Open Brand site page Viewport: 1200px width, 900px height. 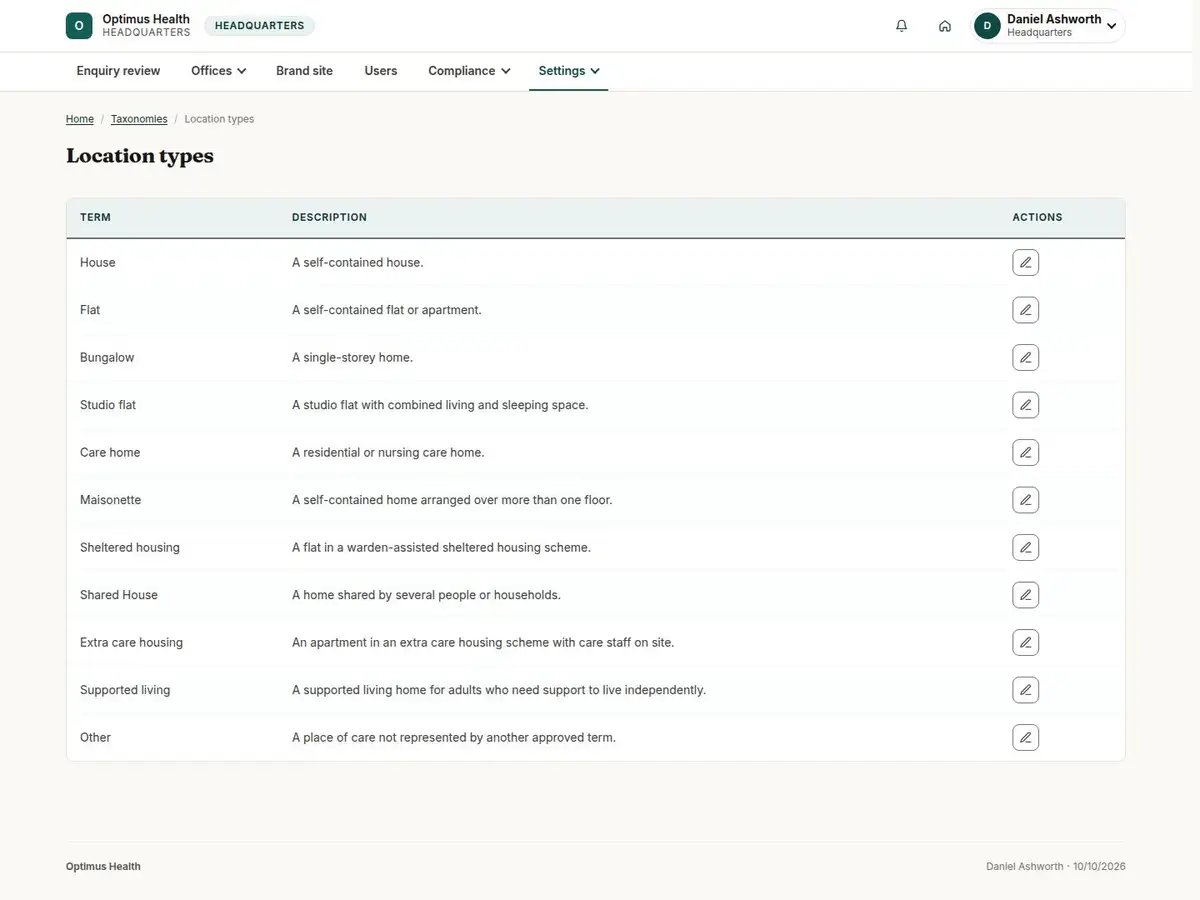pyautogui.click(x=305, y=71)
